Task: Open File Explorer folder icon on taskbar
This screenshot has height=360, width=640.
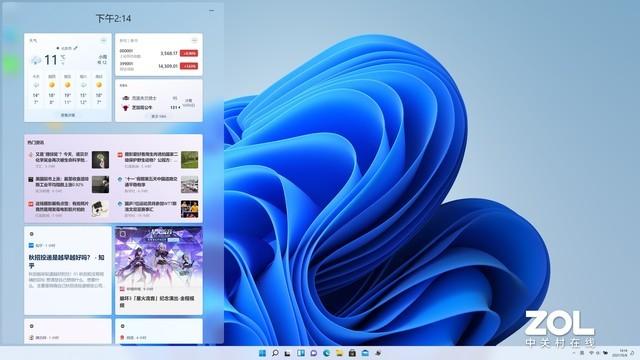Action: pyautogui.click(x=339, y=353)
